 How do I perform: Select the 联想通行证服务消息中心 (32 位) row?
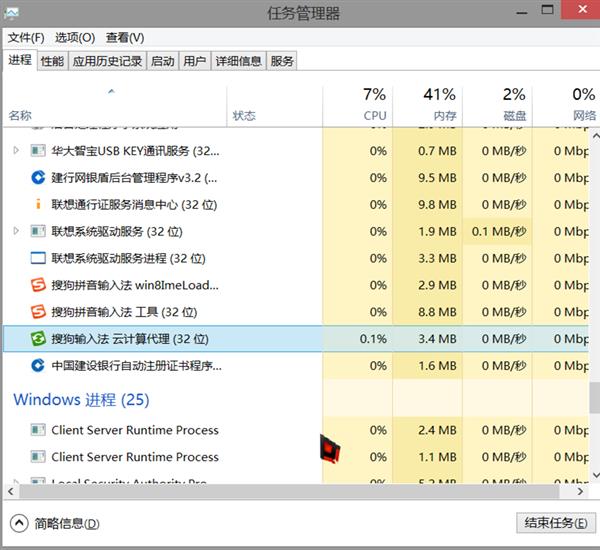pos(296,204)
